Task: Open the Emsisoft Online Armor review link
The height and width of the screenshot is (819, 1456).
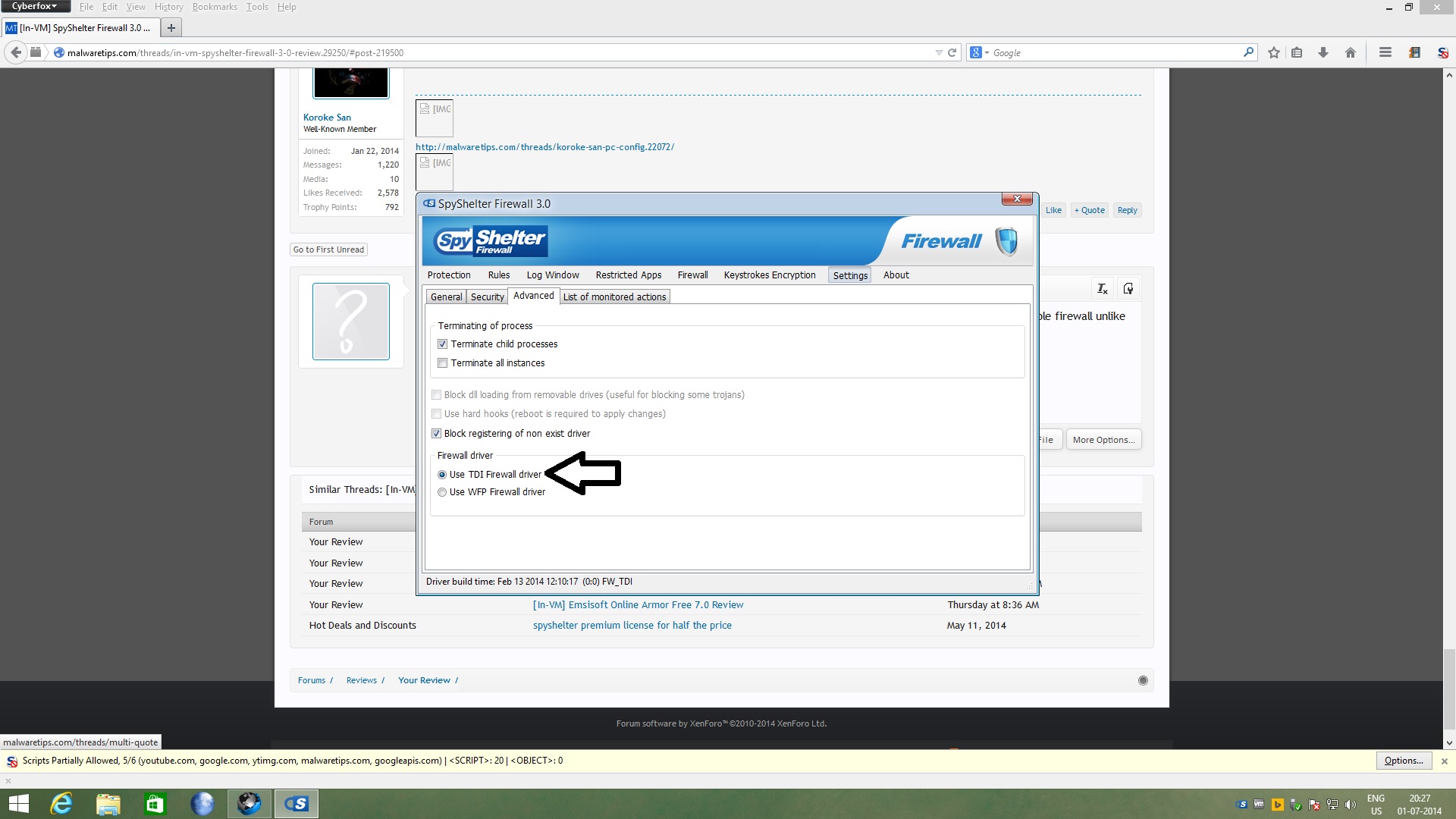Action: tap(638, 605)
